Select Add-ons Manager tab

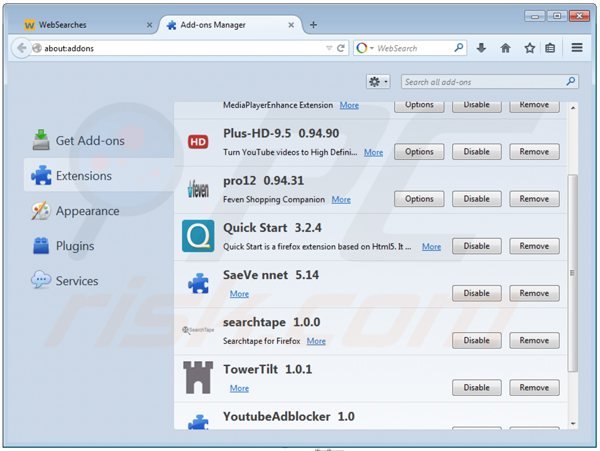[230, 25]
